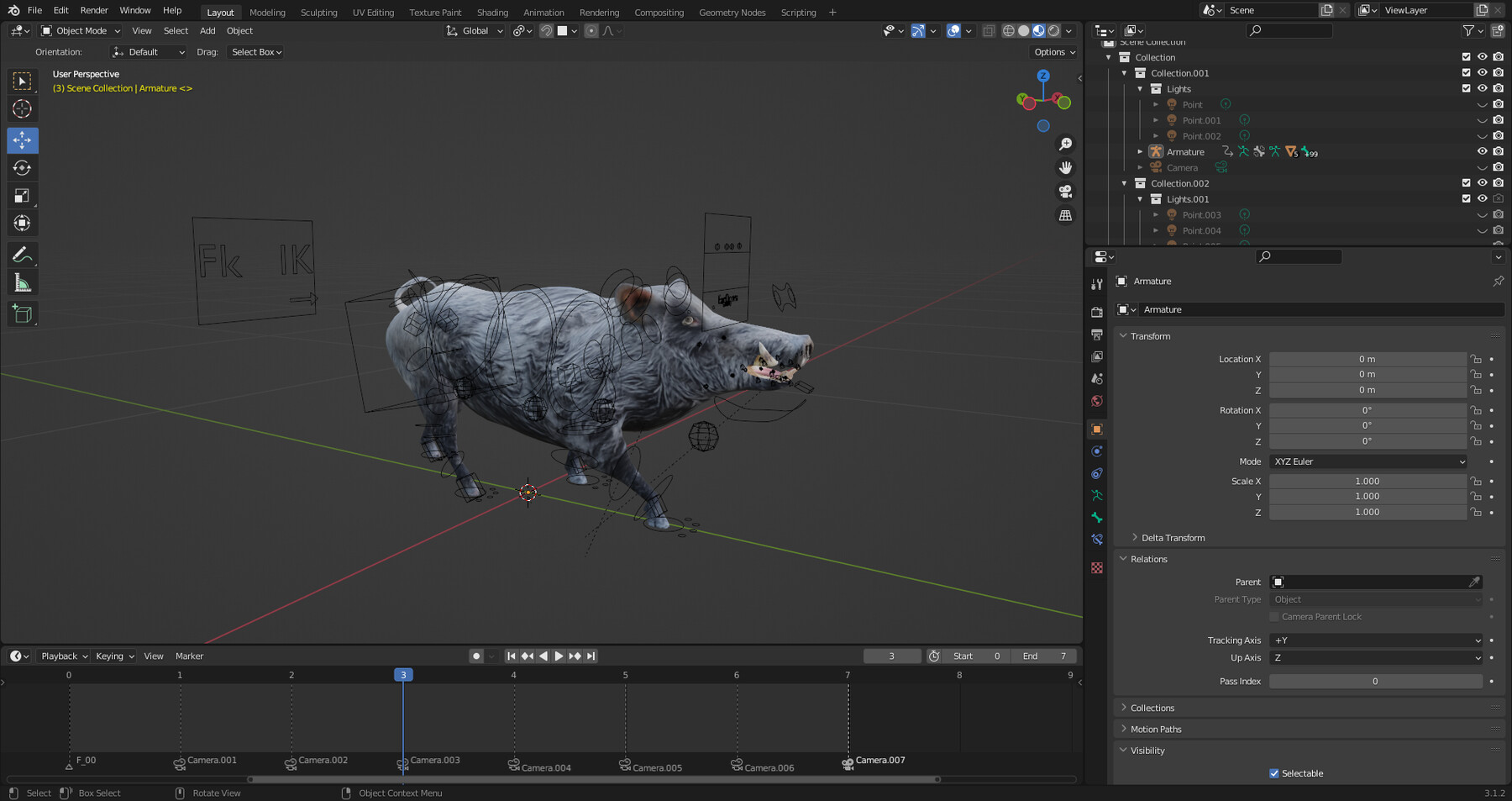Screen dimensions: 1512x801
Task: Select the Move tool in the toolbar
Action: [x=23, y=140]
